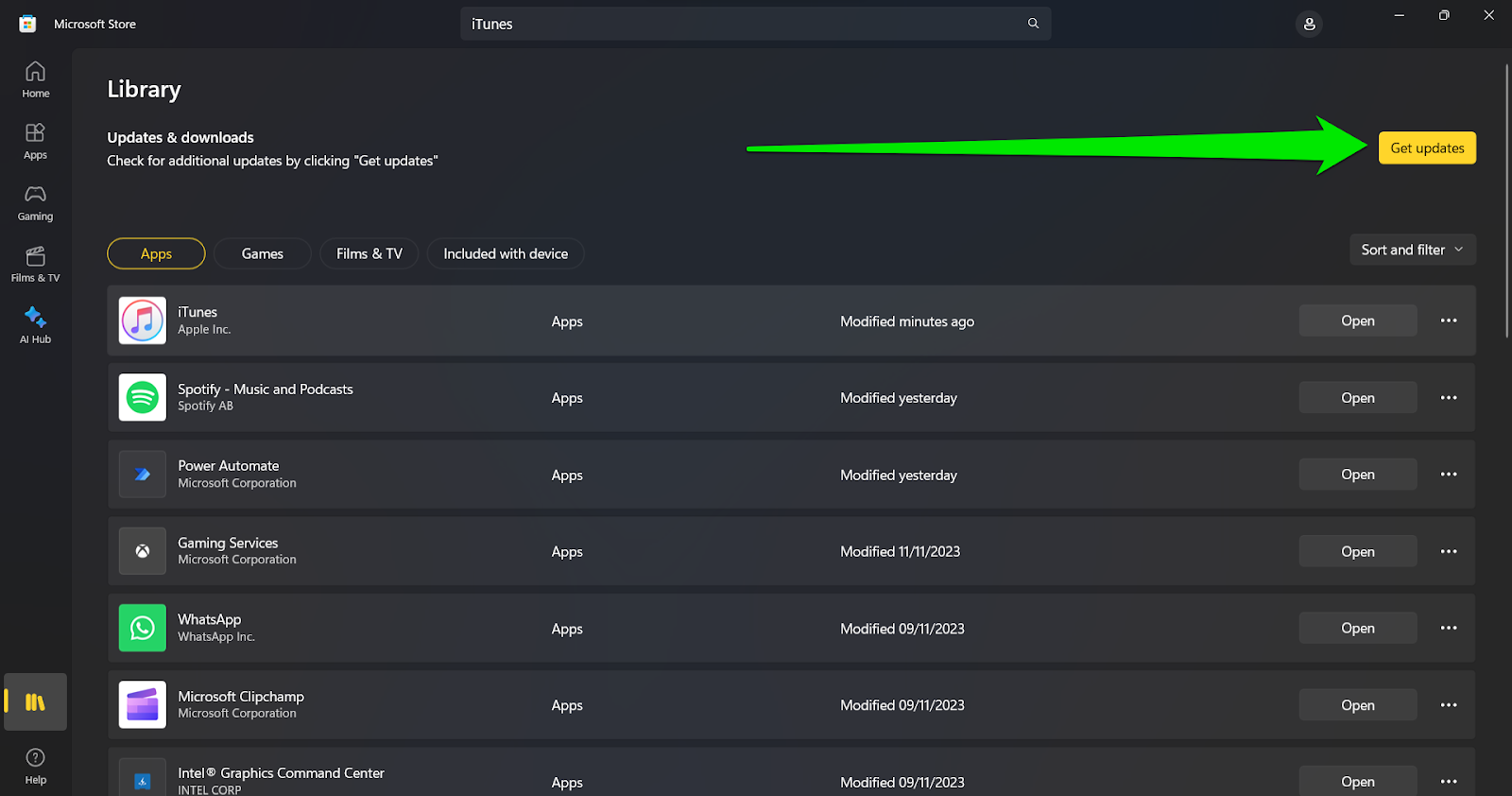
Task: Select the Games filter tab
Action: tap(263, 253)
